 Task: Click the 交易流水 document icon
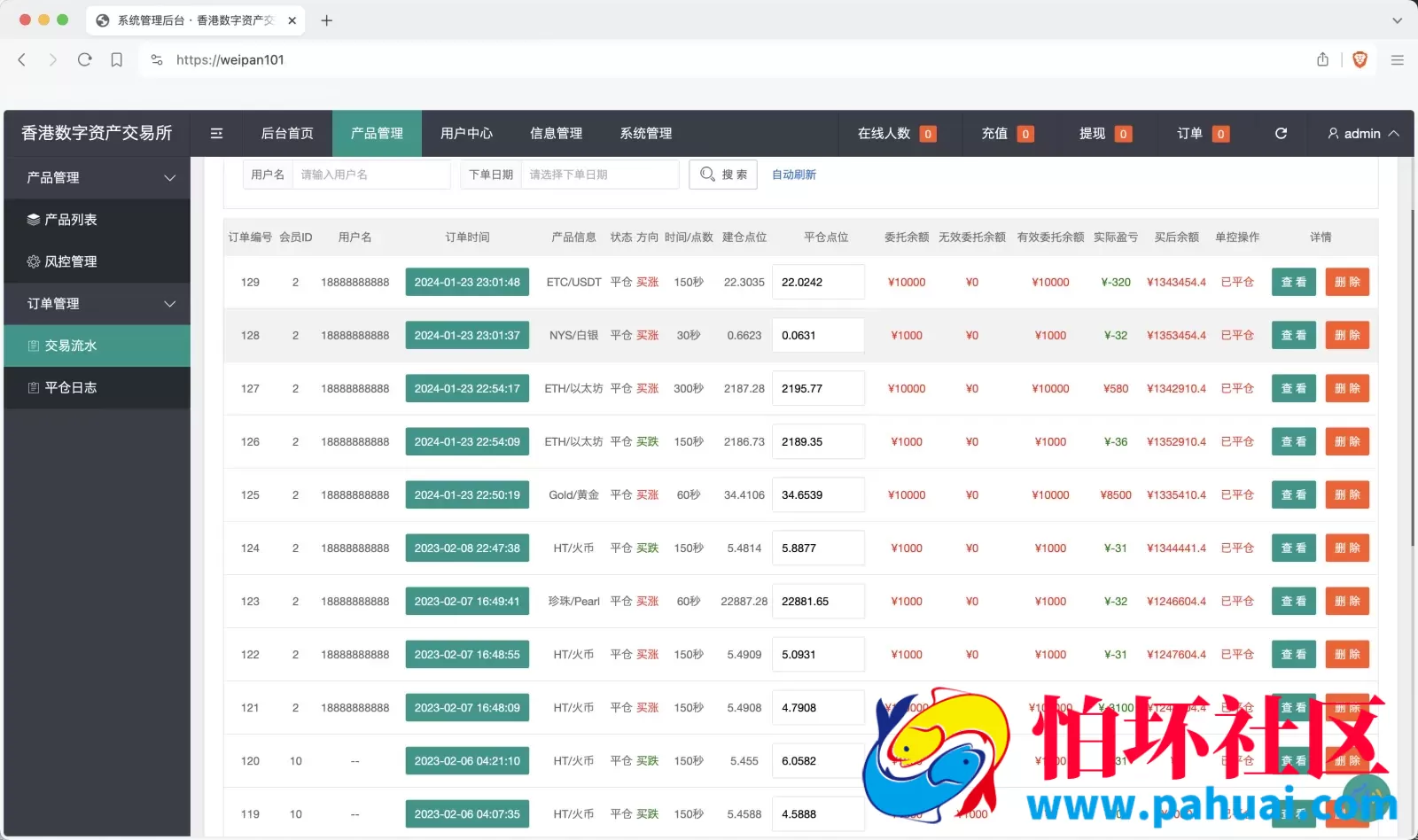click(x=34, y=346)
